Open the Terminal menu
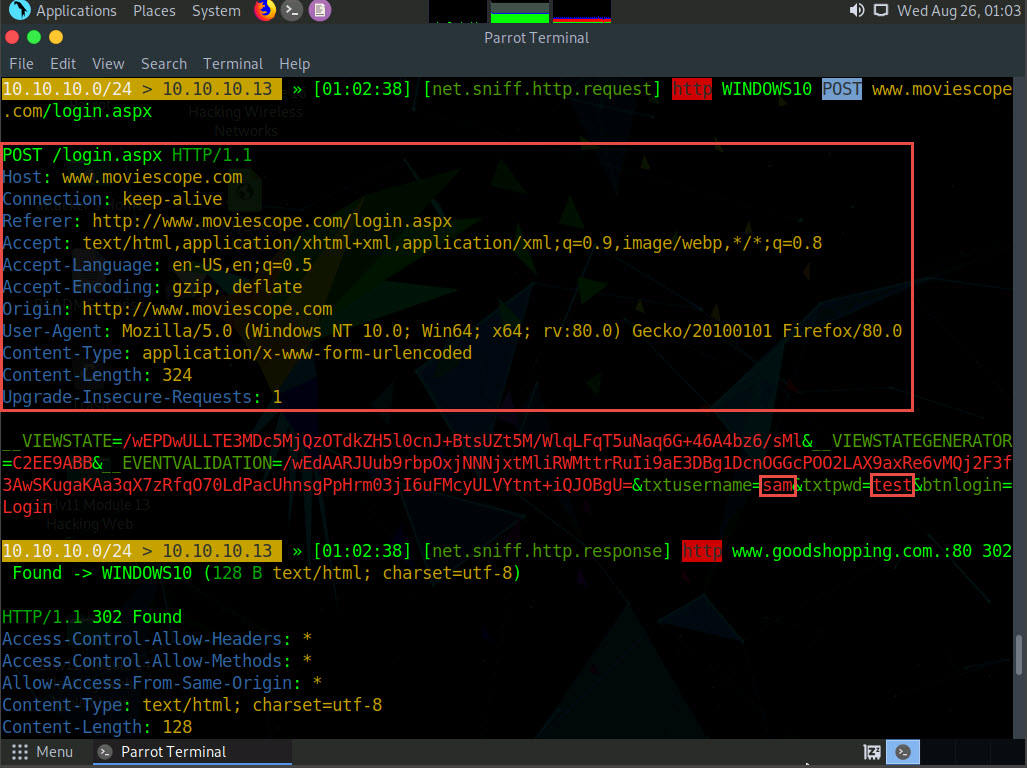Image resolution: width=1027 pixels, height=768 pixels. click(233, 64)
